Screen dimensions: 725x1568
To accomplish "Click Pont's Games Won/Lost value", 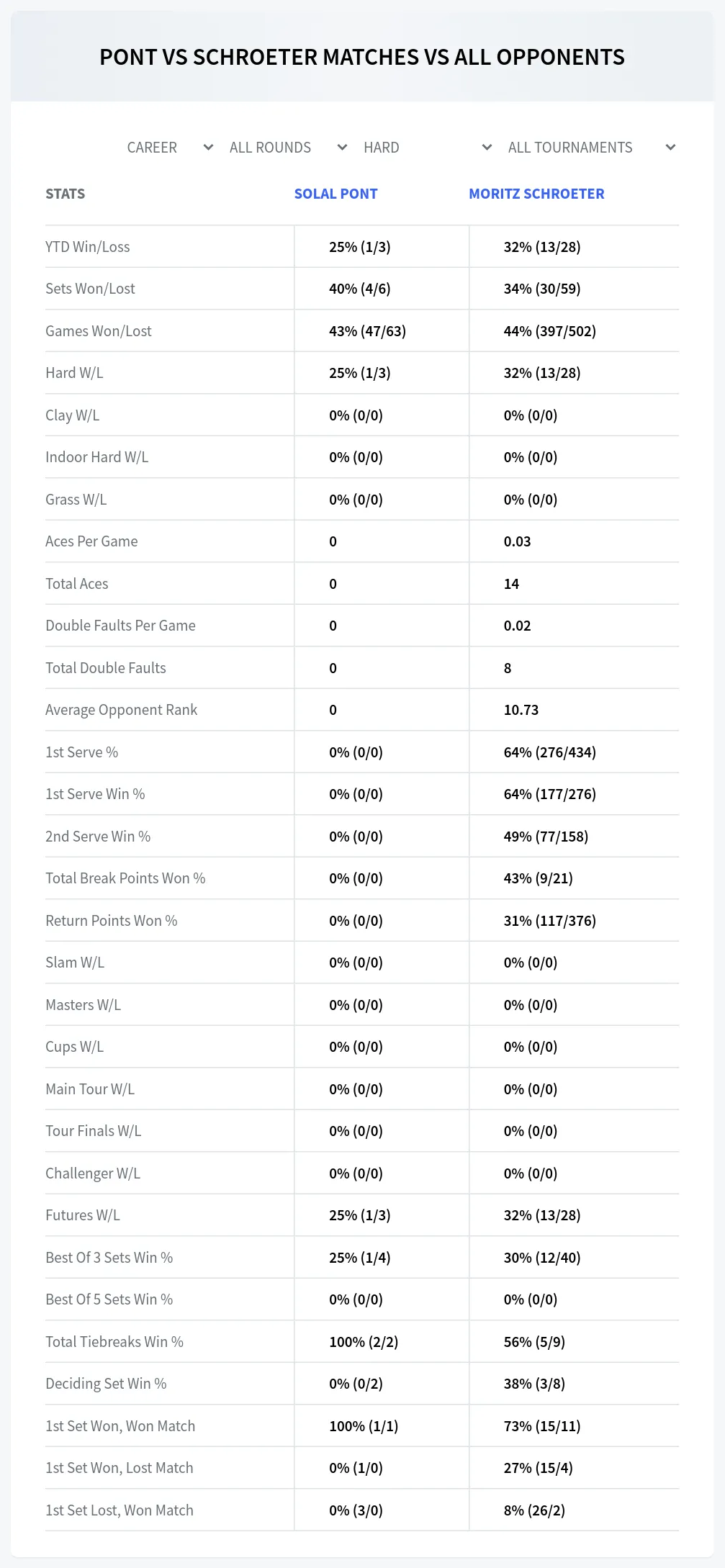I will [x=368, y=331].
